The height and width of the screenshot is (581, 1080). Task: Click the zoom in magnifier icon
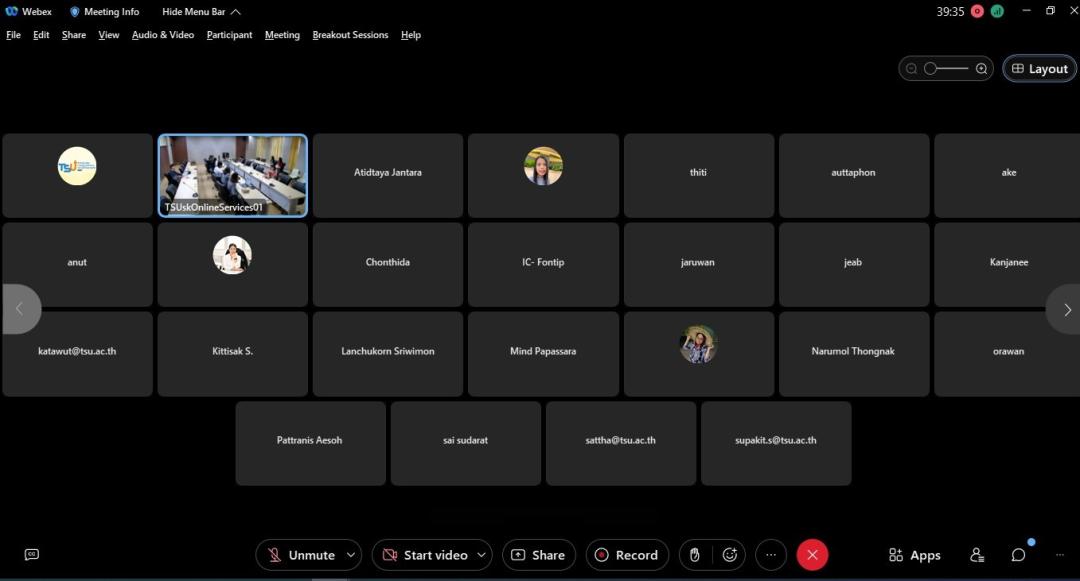tap(982, 69)
